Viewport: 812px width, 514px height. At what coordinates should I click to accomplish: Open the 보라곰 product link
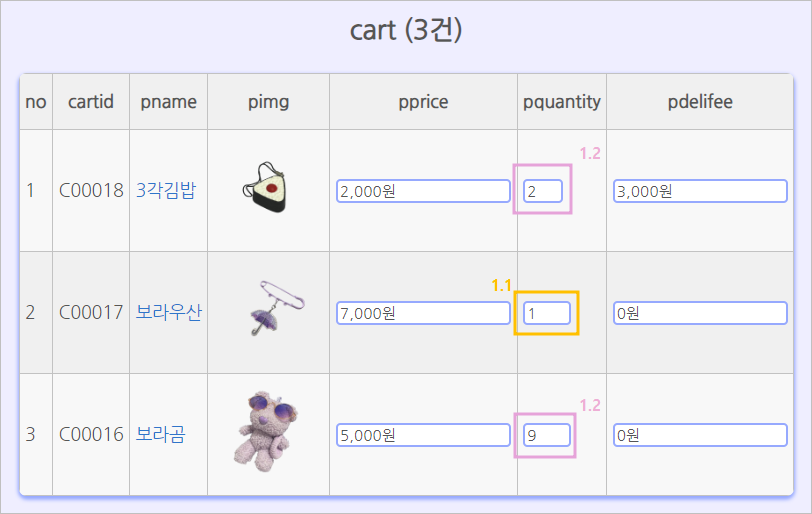click(160, 434)
